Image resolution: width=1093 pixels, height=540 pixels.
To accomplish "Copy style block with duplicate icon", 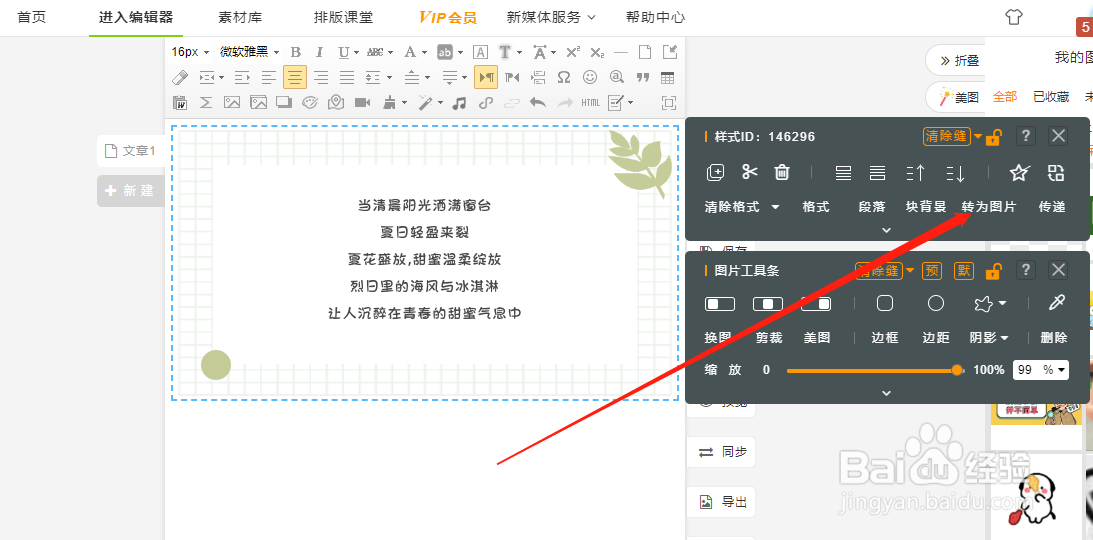I will 715,173.
